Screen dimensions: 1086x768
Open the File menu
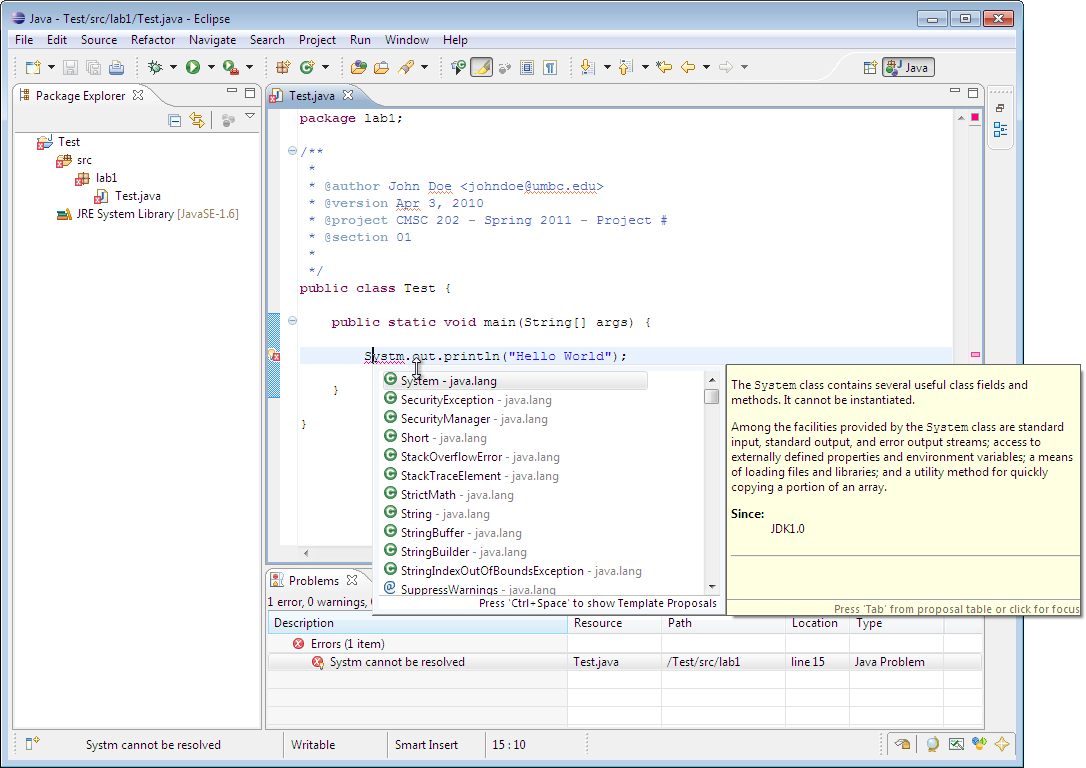click(24, 39)
